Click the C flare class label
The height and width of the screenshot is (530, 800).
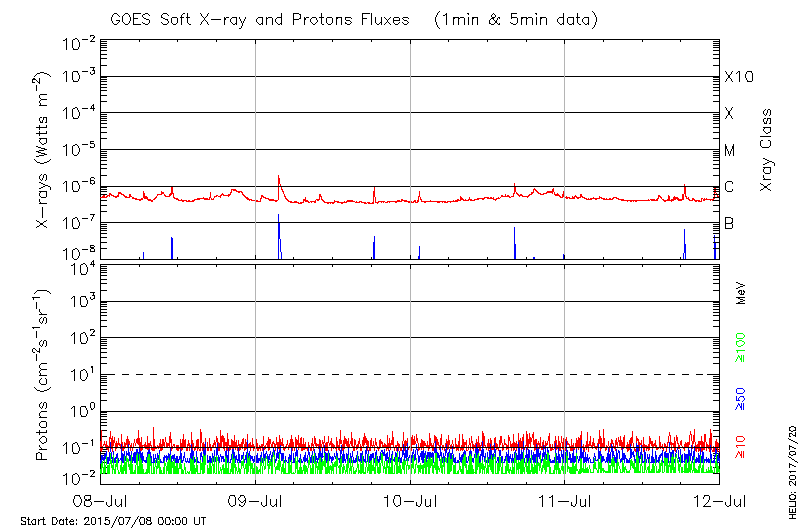coord(729,187)
